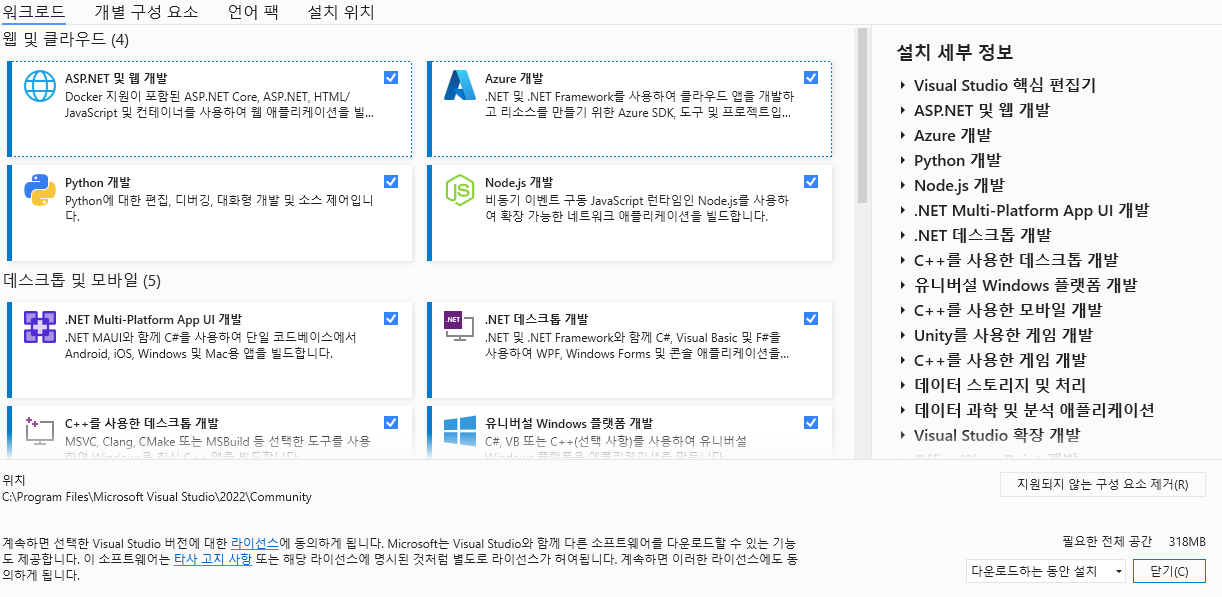Click the ASP.NET globe workload icon
Viewport: 1222px width, 597px height.
[40, 86]
